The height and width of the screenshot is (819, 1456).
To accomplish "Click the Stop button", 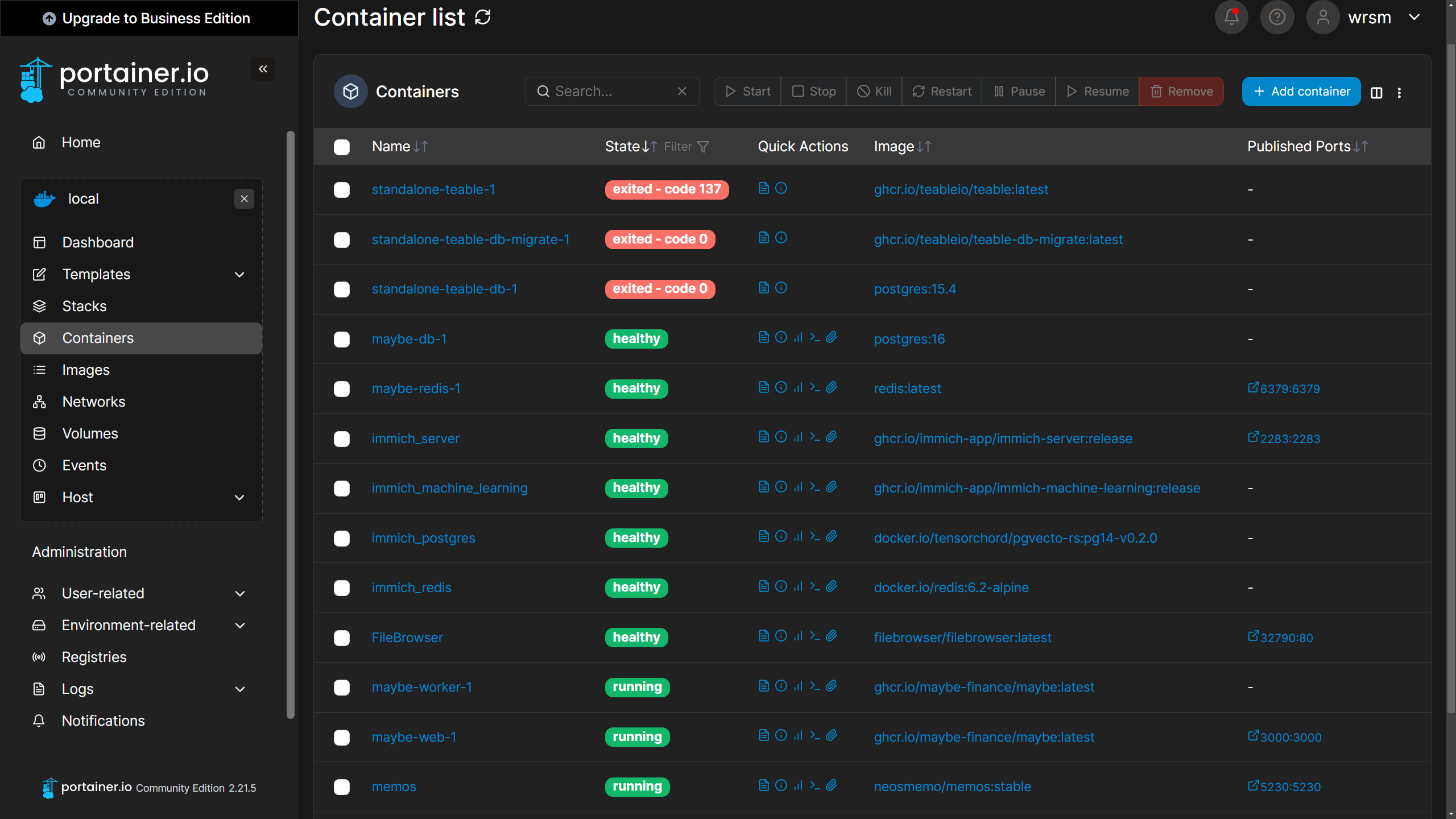I will click(813, 91).
